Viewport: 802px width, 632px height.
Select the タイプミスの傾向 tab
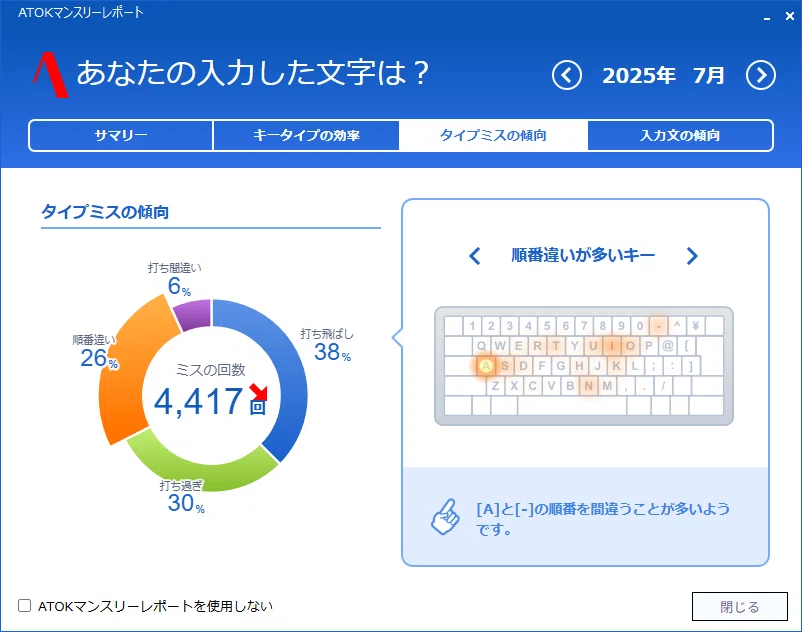click(493, 136)
